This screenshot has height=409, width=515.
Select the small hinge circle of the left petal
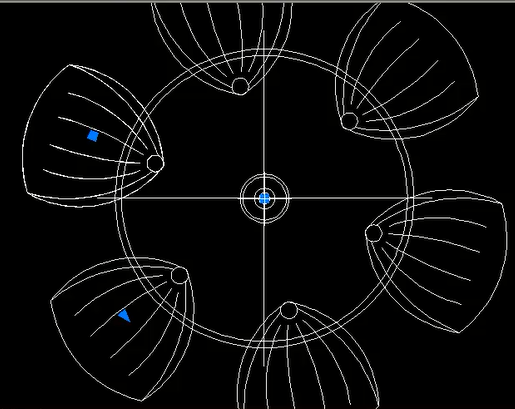155,163
